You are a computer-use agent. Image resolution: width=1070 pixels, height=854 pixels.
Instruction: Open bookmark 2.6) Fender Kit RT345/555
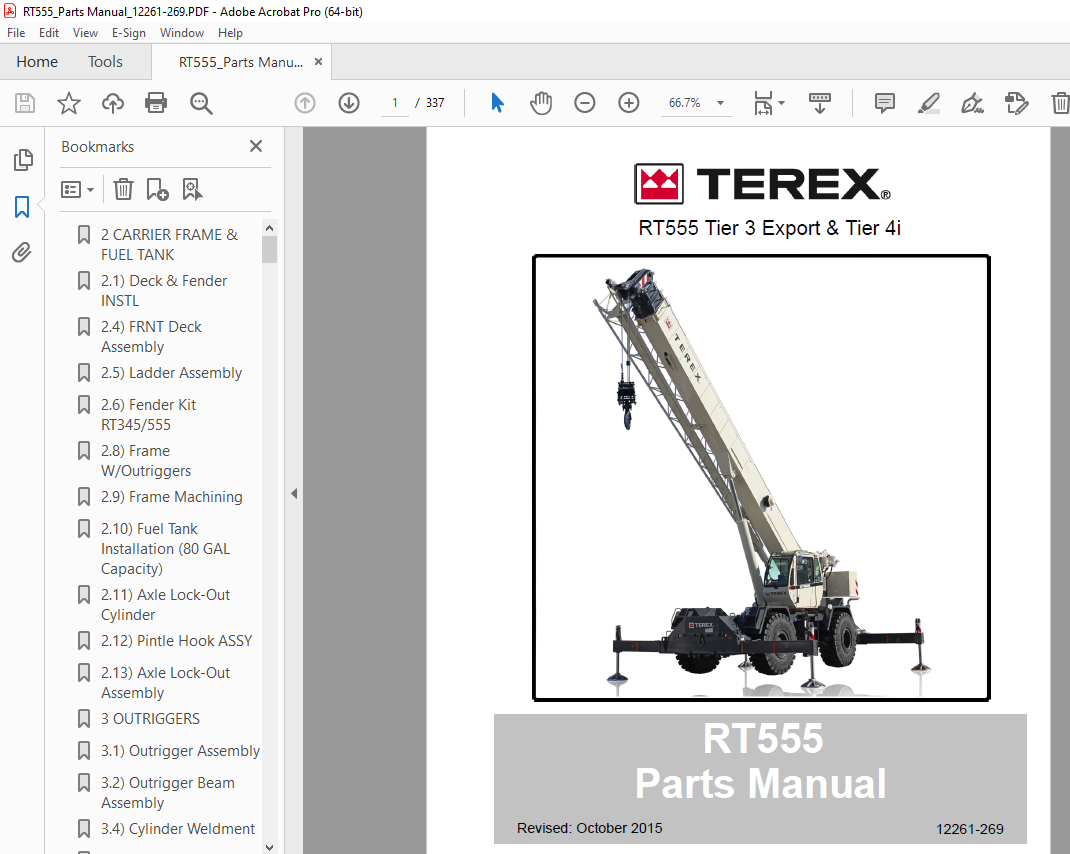148,414
